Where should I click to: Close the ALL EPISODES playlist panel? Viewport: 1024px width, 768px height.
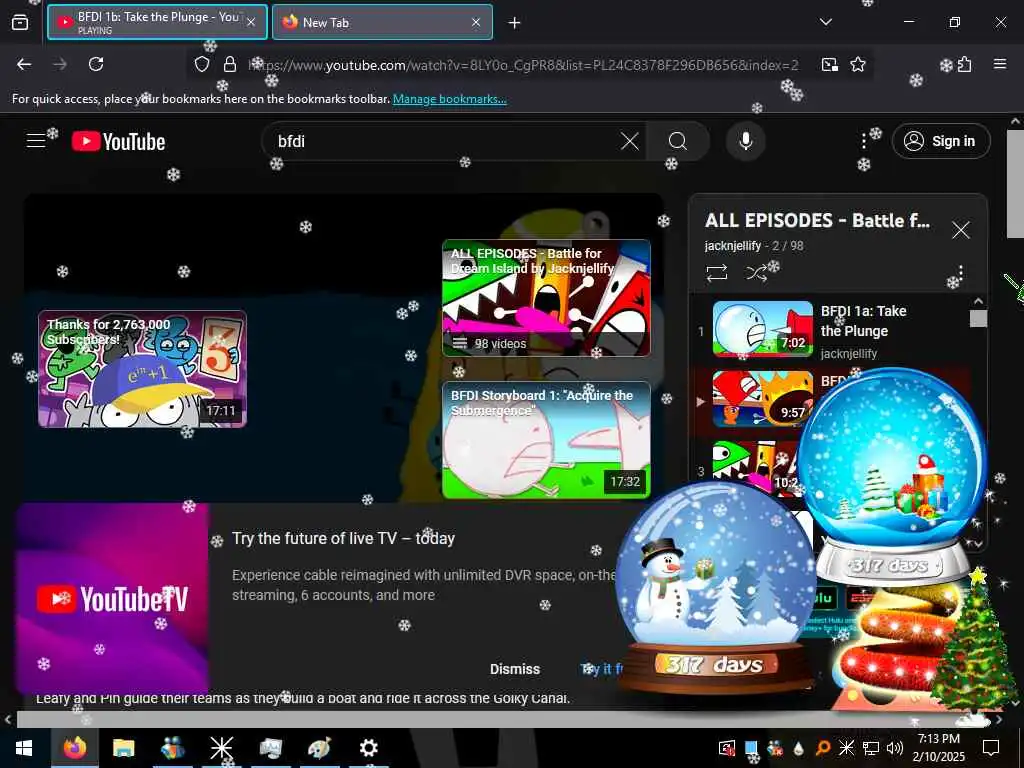point(960,230)
